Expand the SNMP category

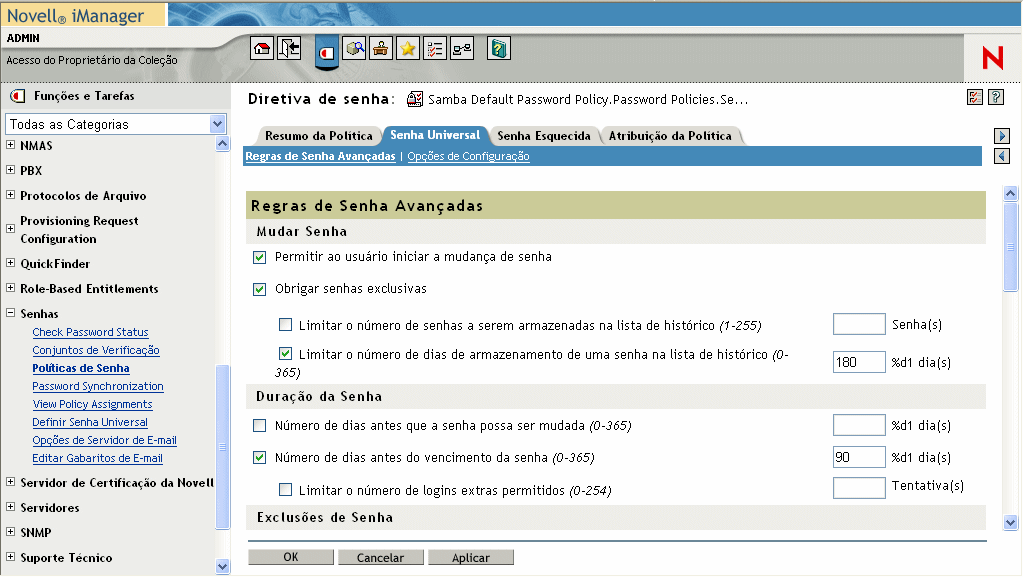(x=10, y=531)
